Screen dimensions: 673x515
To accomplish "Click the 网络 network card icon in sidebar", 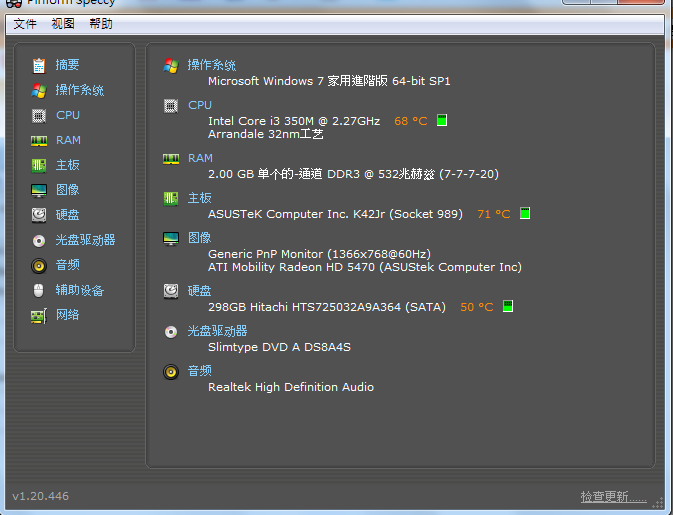I will [39, 316].
